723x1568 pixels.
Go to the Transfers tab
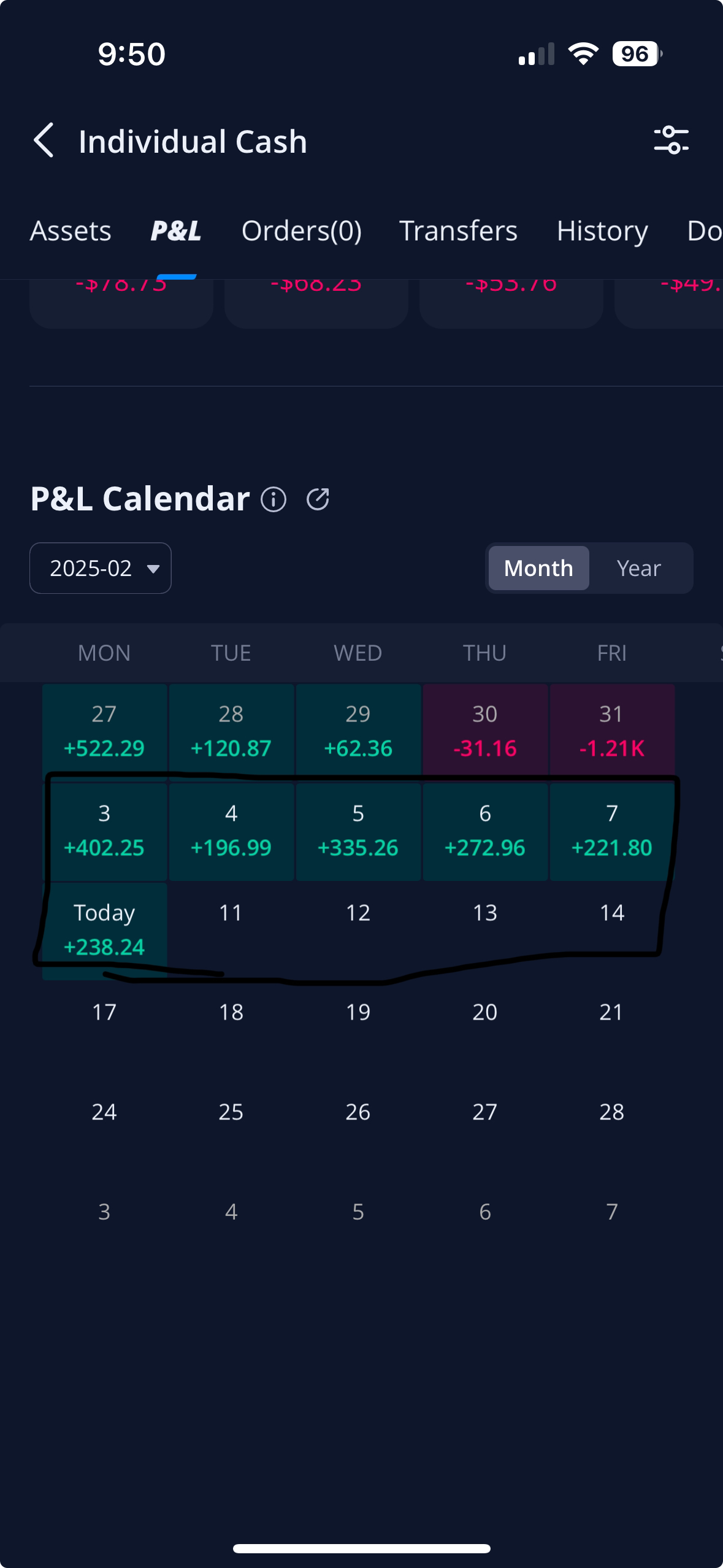coord(458,231)
